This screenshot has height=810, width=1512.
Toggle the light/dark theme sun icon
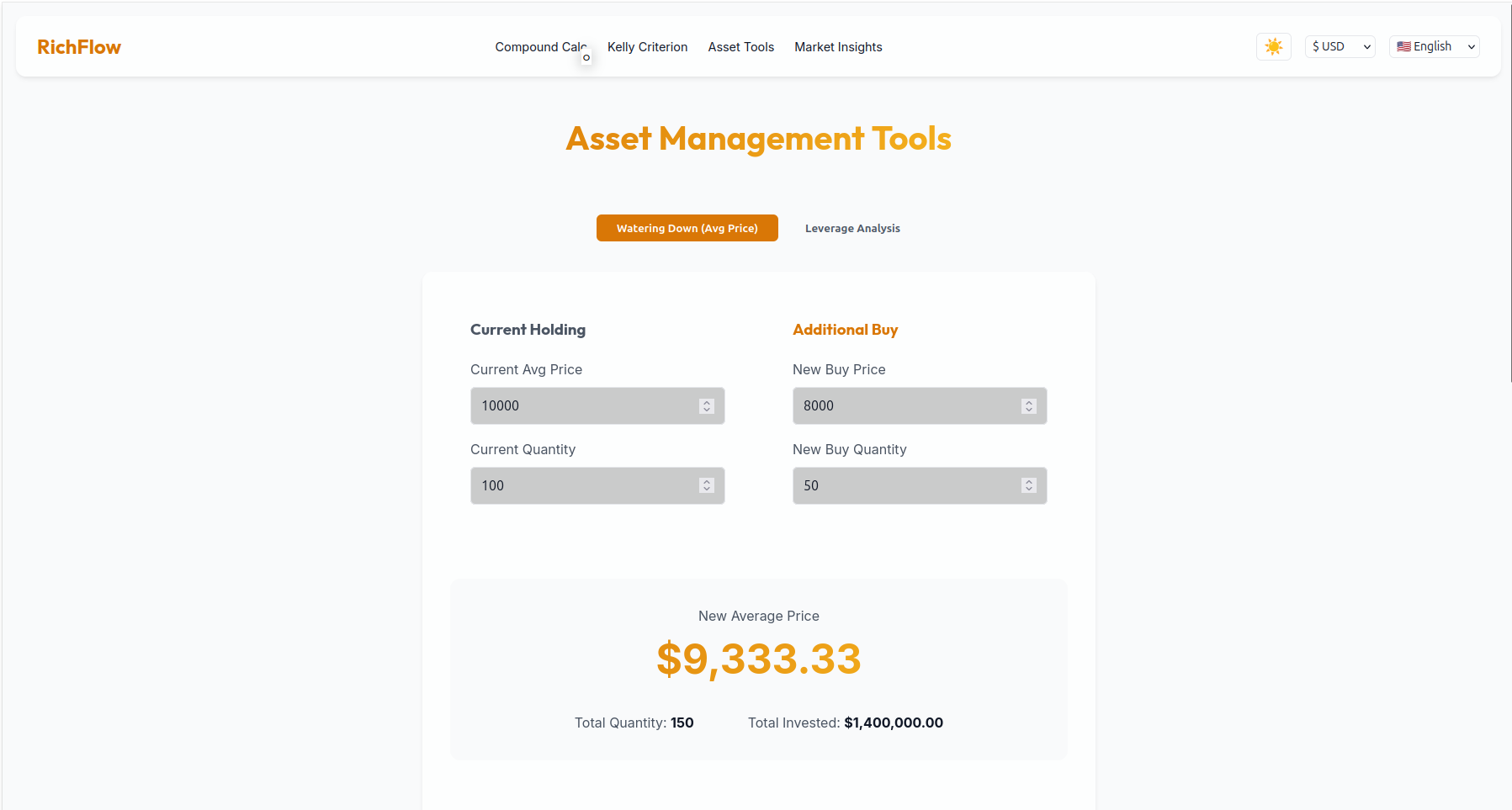point(1273,46)
